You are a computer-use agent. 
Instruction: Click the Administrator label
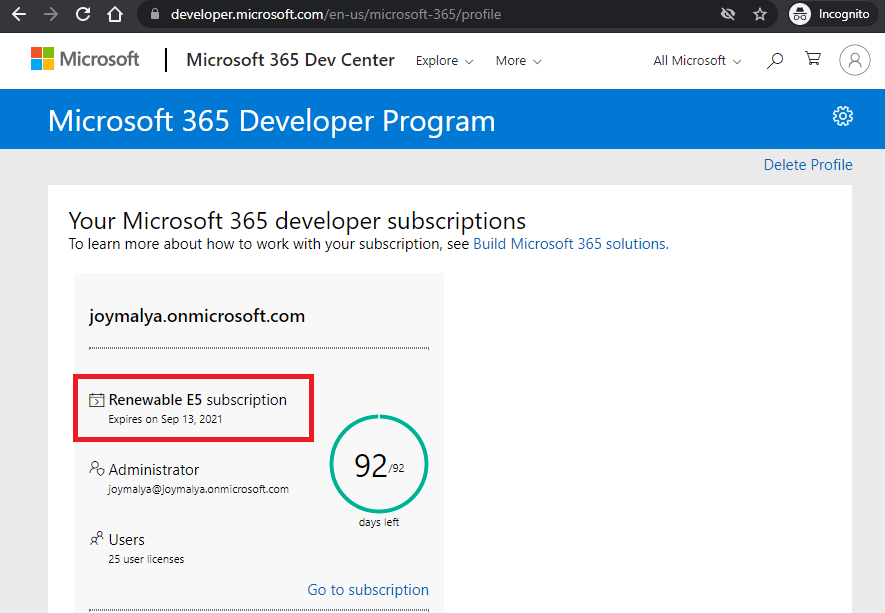point(154,470)
